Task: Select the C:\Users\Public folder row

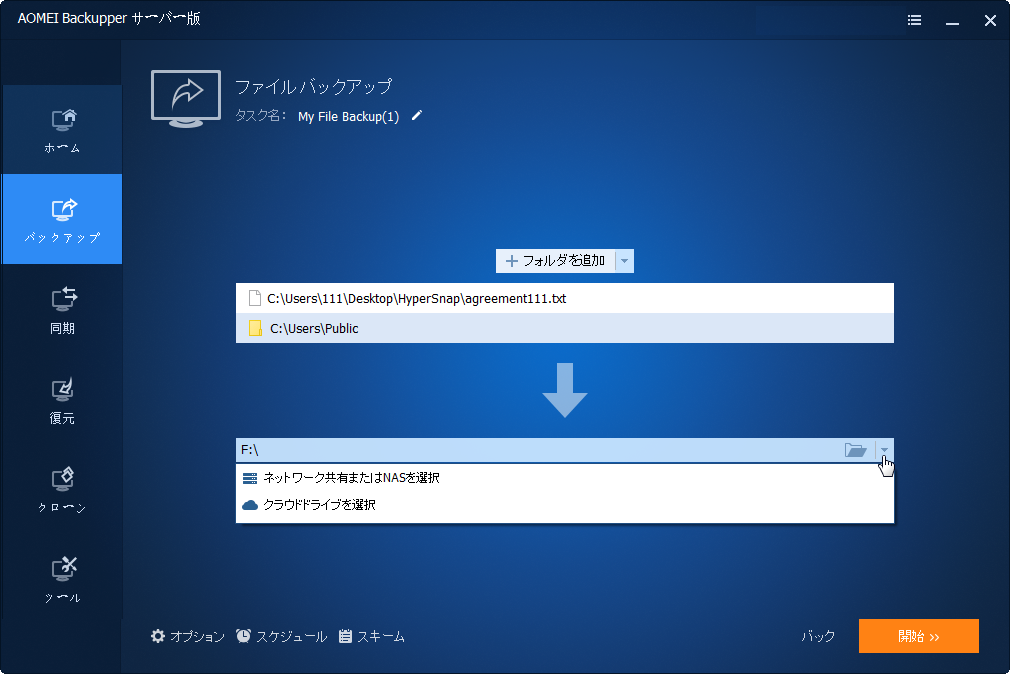Action: point(565,328)
